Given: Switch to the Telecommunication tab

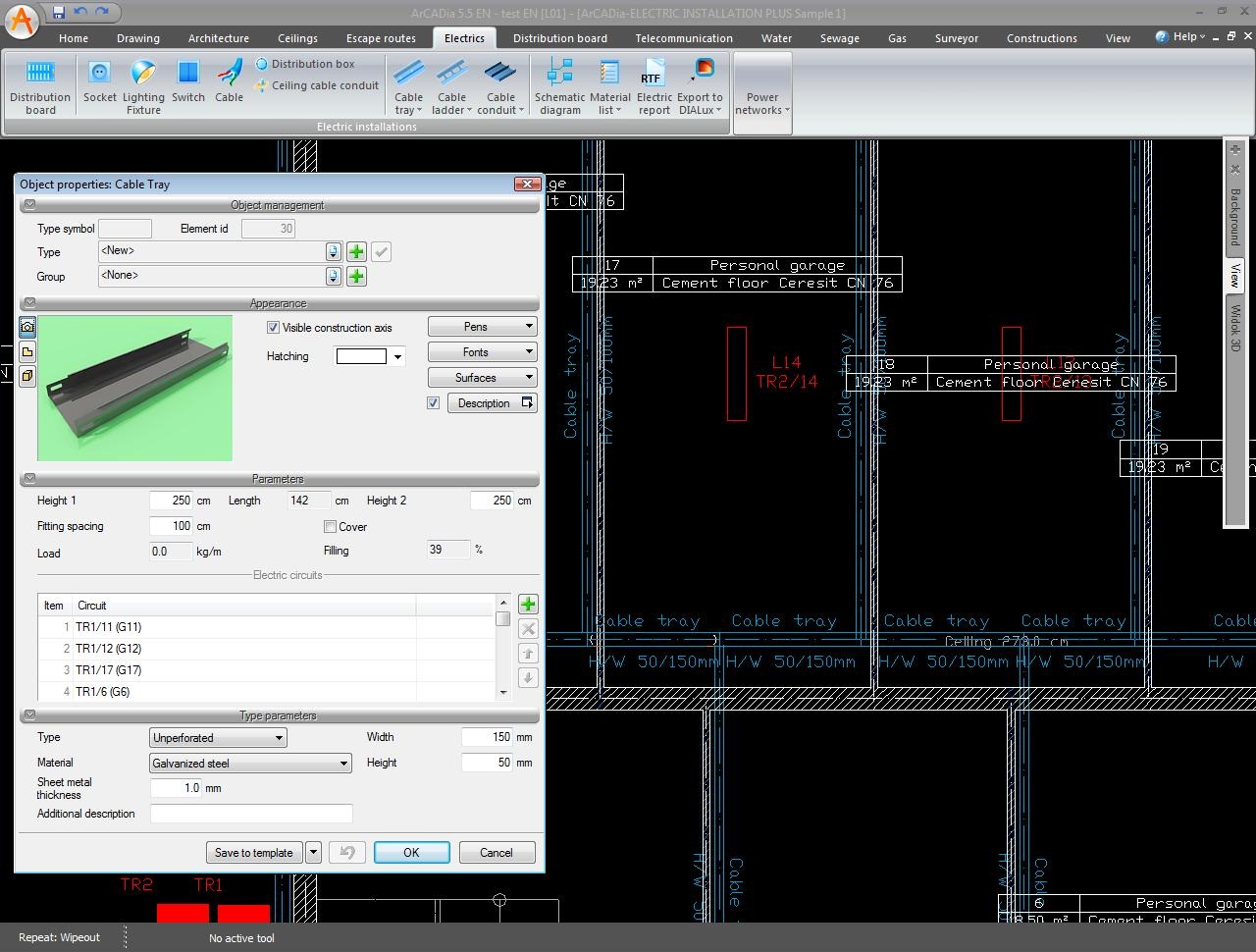Looking at the screenshot, I should point(683,38).
